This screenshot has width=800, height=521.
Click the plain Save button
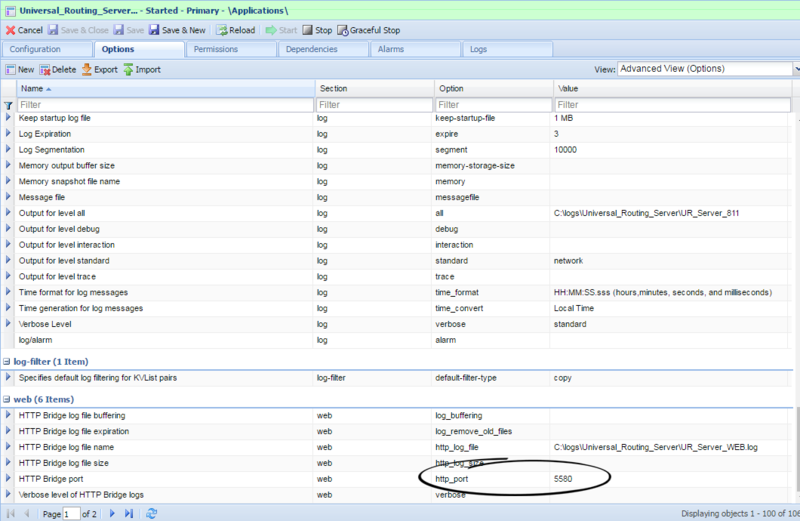click(x=129, y=30)
